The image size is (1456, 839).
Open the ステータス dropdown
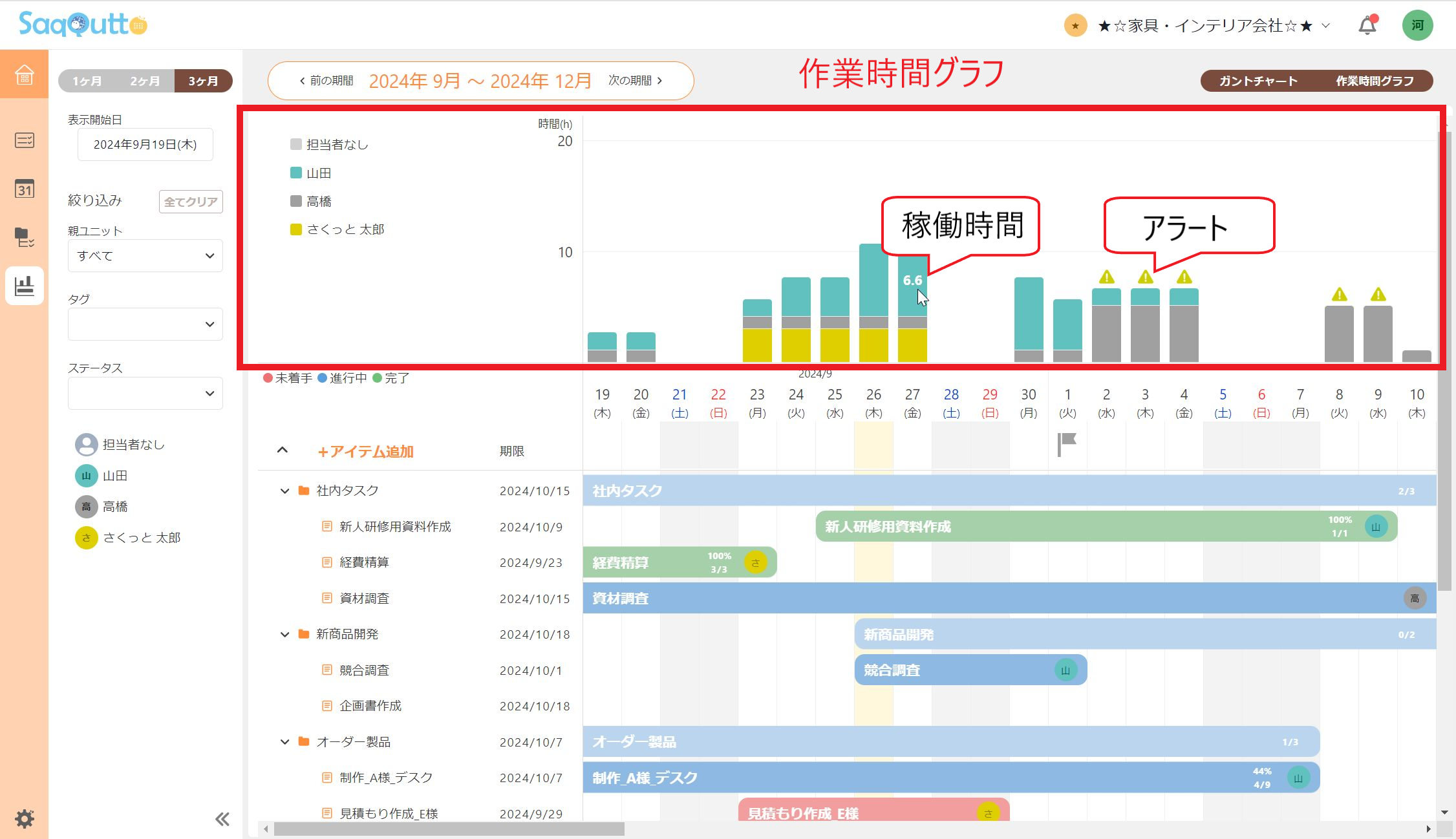point(145,394)
